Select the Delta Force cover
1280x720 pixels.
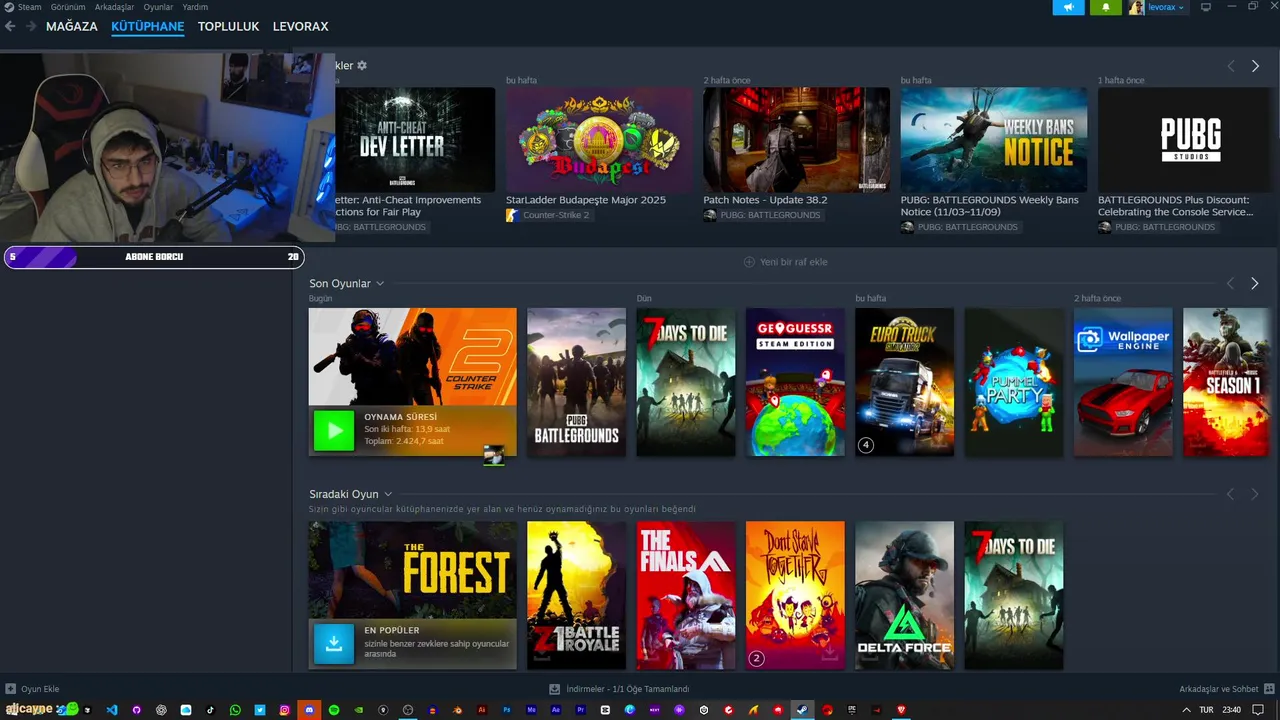click(904, 595)
